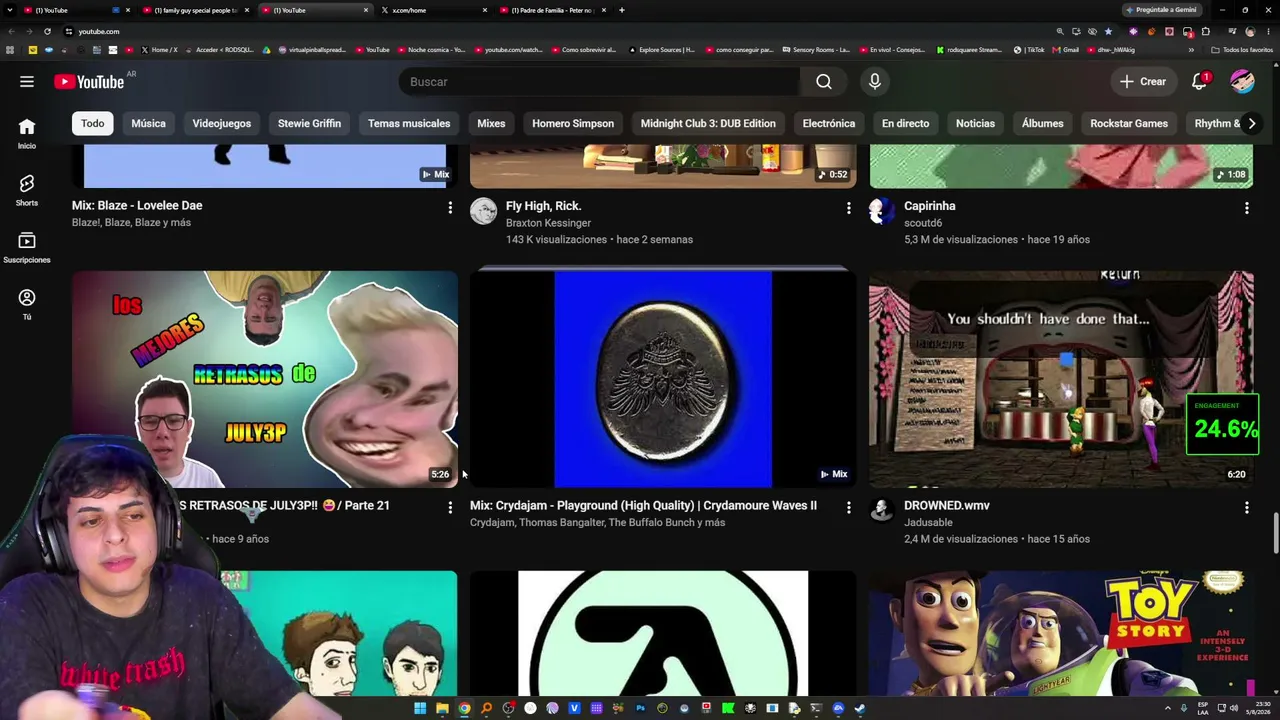
Task: Open a new browser tab with the plus
Action: (x=622, y=10)
